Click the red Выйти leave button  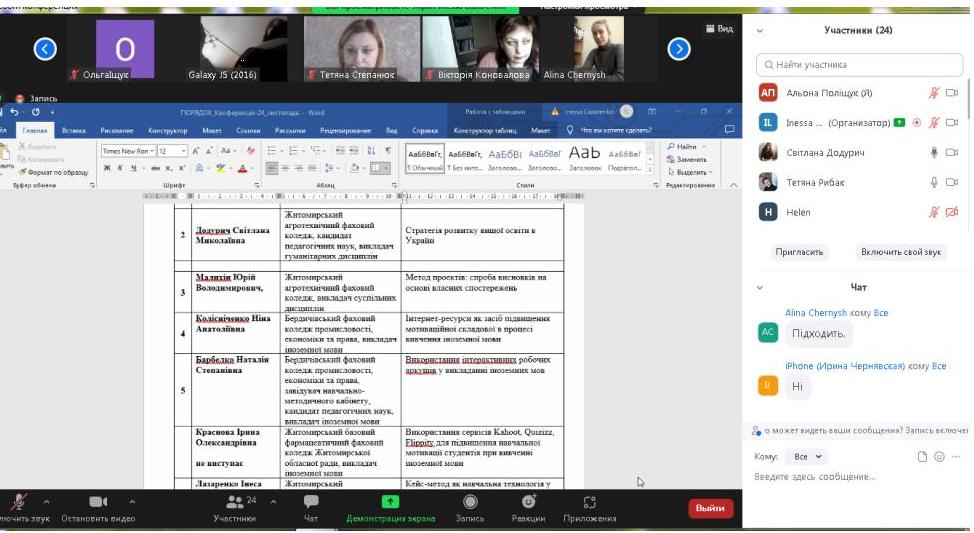pos(710,508)
